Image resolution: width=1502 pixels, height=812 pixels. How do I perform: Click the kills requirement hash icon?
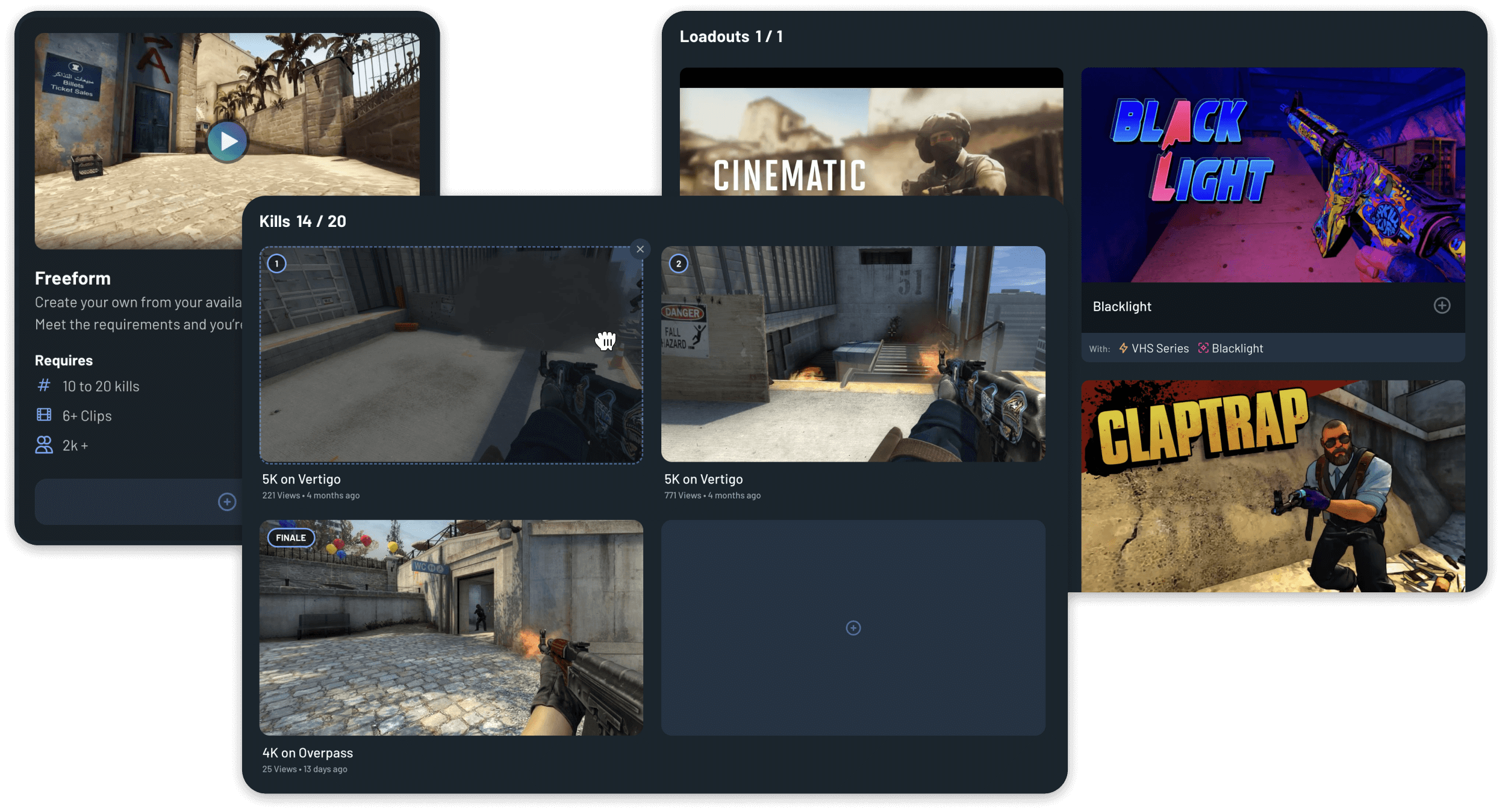point(44,386)
